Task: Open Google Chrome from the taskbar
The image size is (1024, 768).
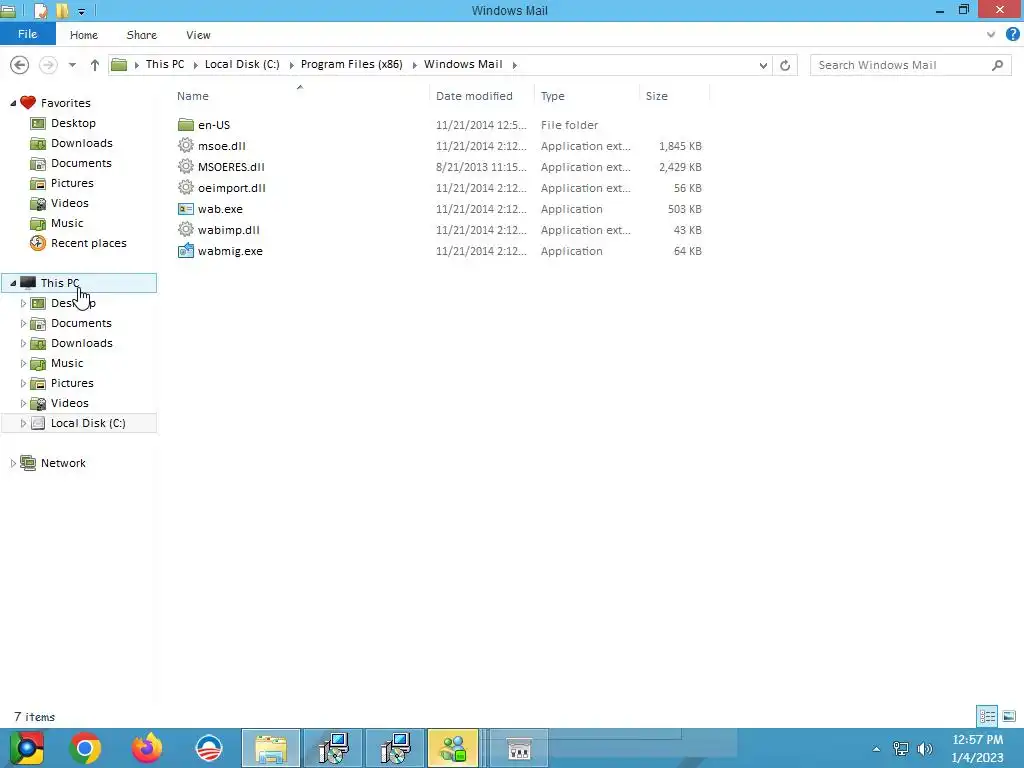Action: pyautogui.click(x=85, y=748)
